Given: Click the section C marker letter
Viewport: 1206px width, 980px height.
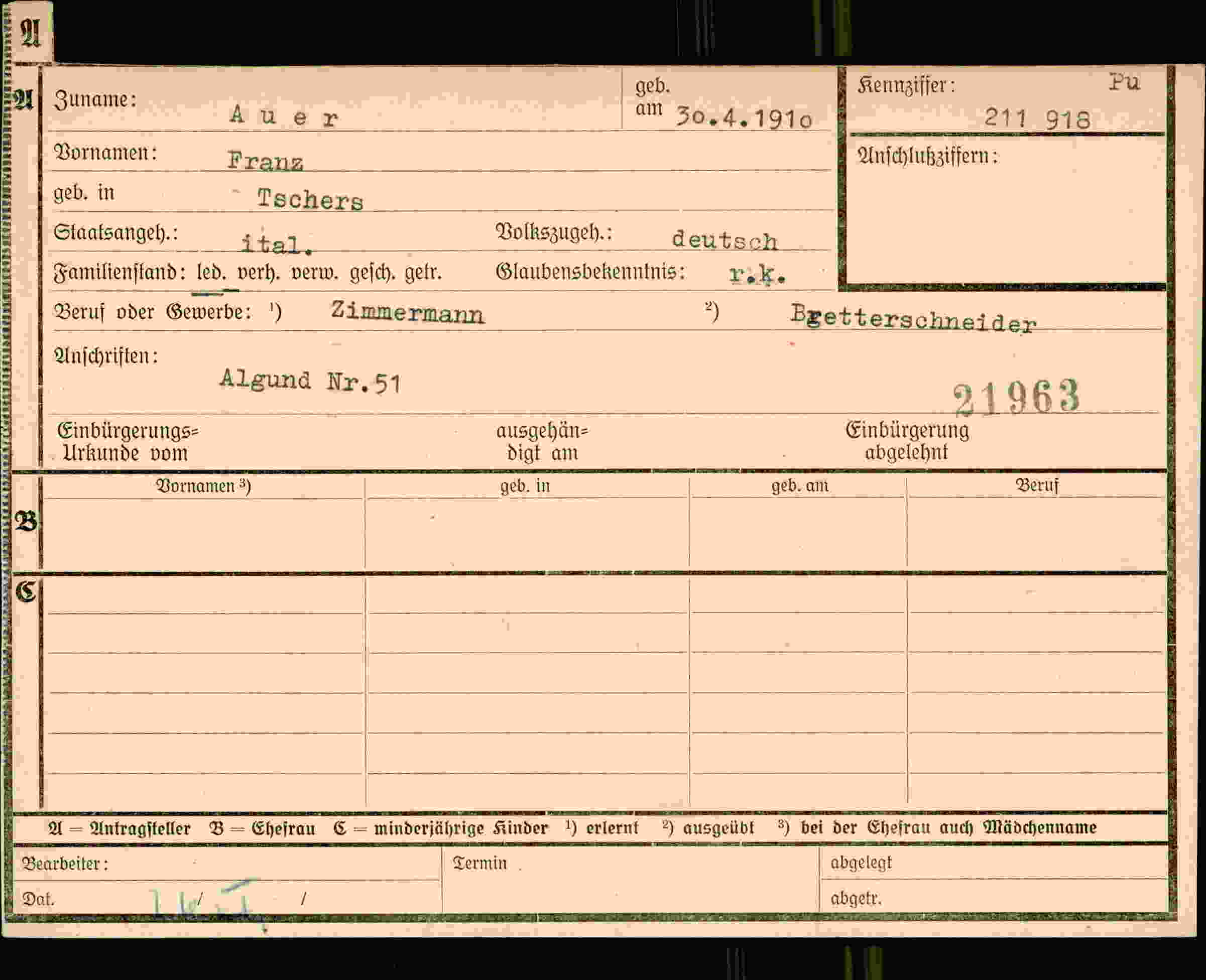Looking at the screenshot, I should 26,592.
